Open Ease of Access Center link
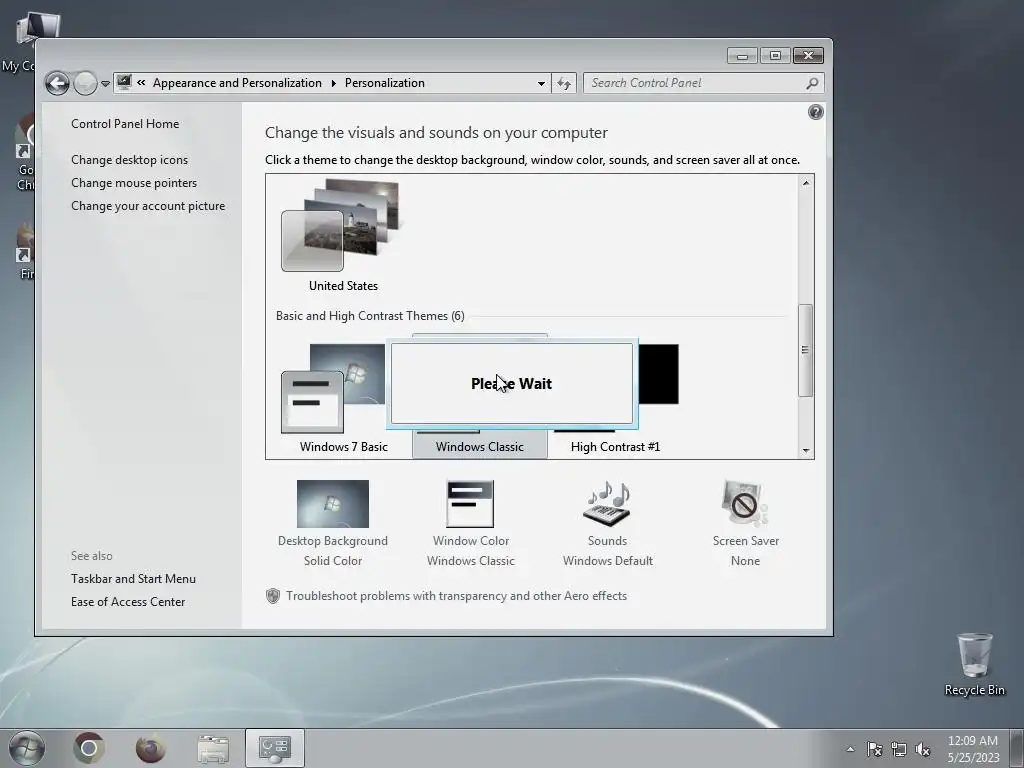Viewport: 1024px width, 768px height. [x=128, y=601]
